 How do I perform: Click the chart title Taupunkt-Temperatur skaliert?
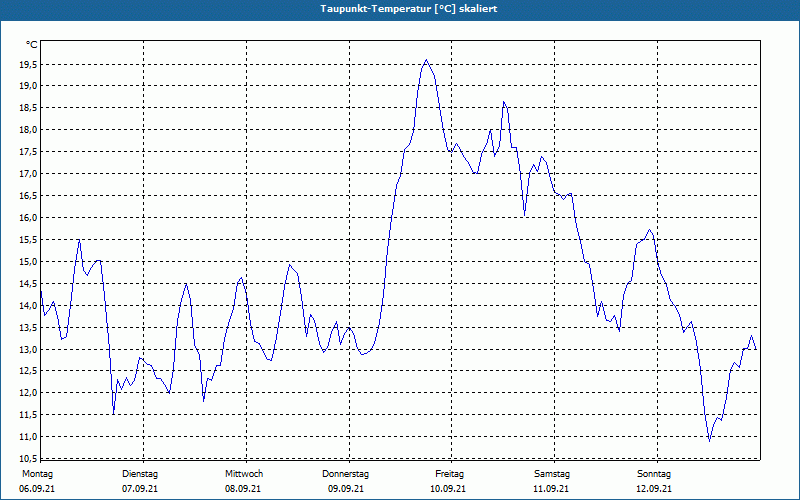[409, 9]
